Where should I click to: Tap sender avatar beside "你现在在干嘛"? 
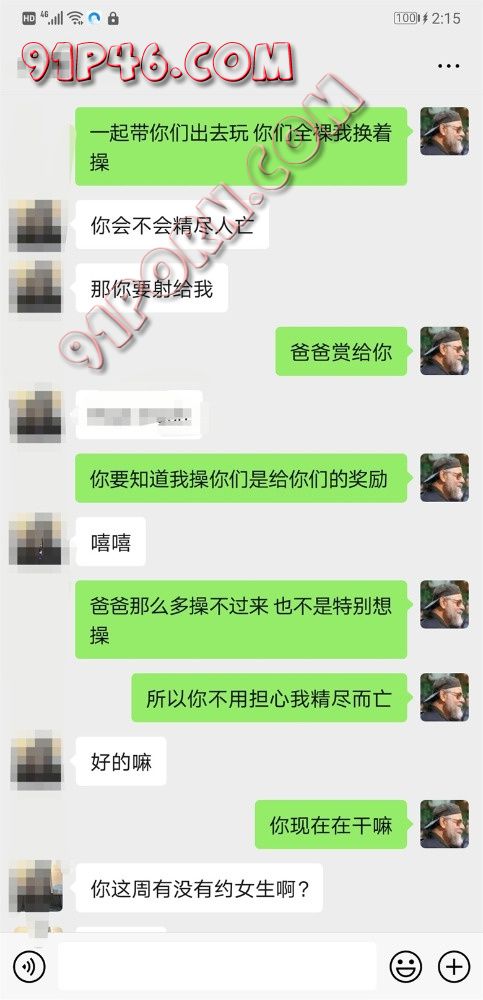coord(444,824)
